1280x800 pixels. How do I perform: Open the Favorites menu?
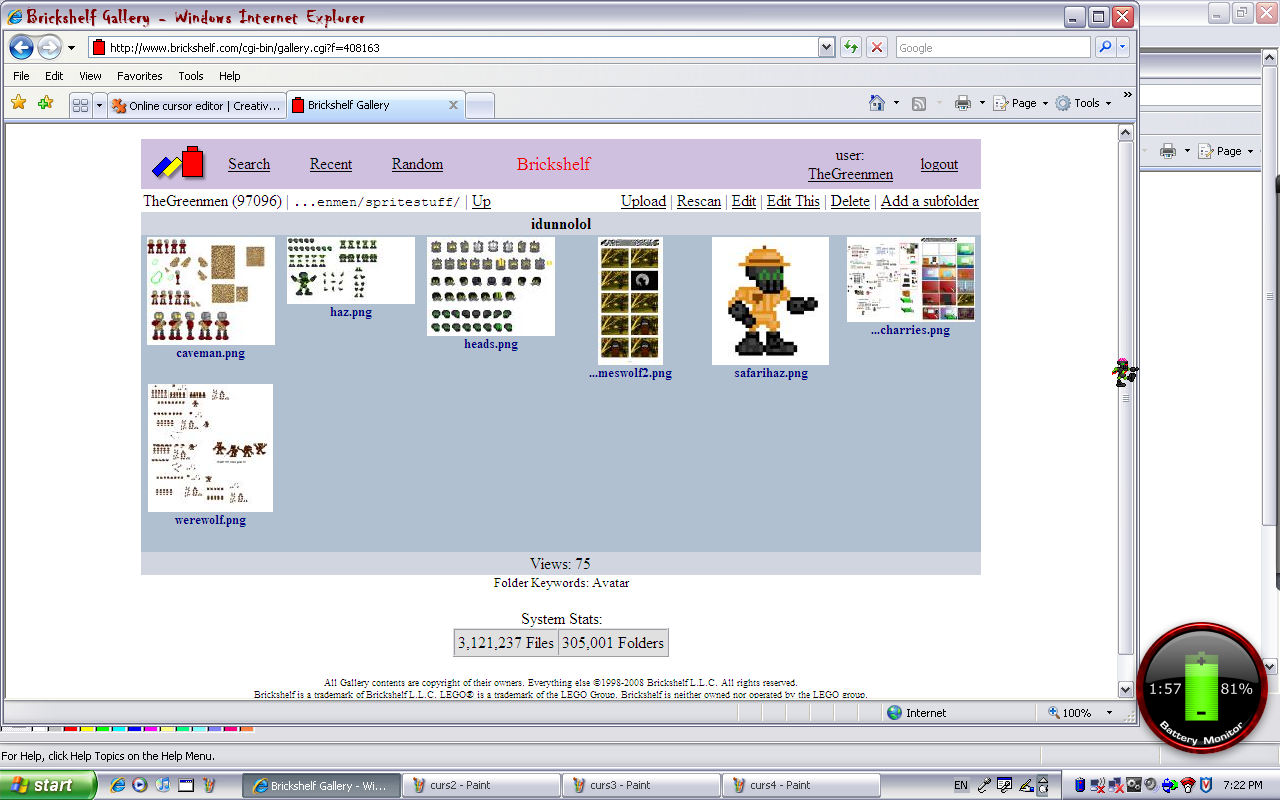tap(139, 75)
